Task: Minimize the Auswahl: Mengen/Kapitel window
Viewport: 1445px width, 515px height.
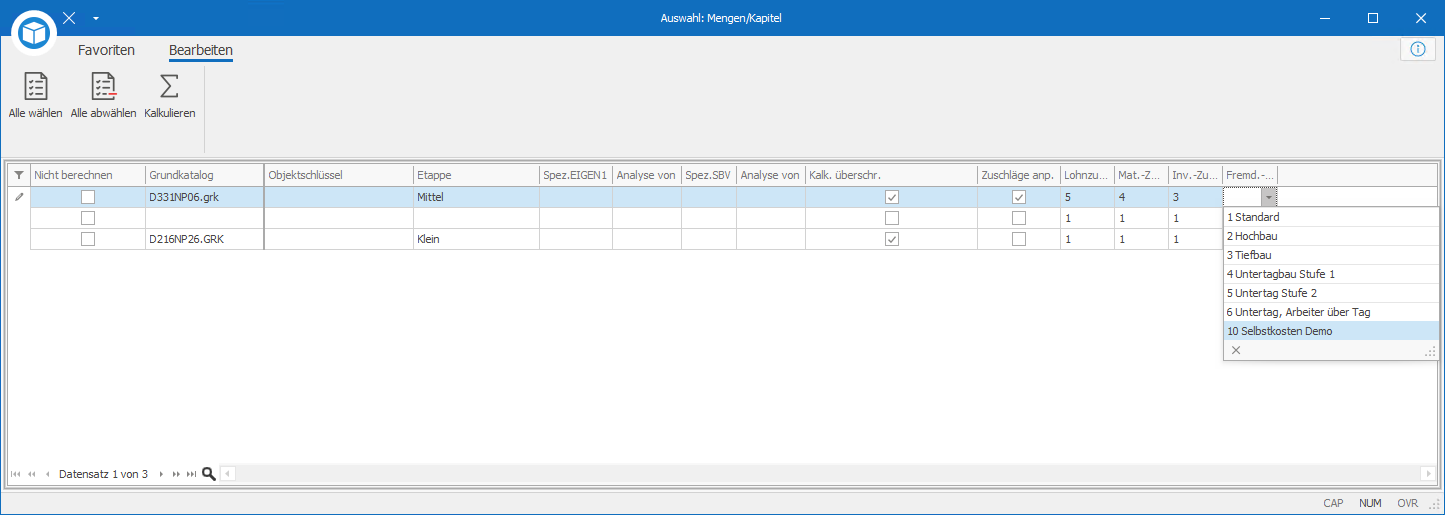Action: (x=1324, y=18)
